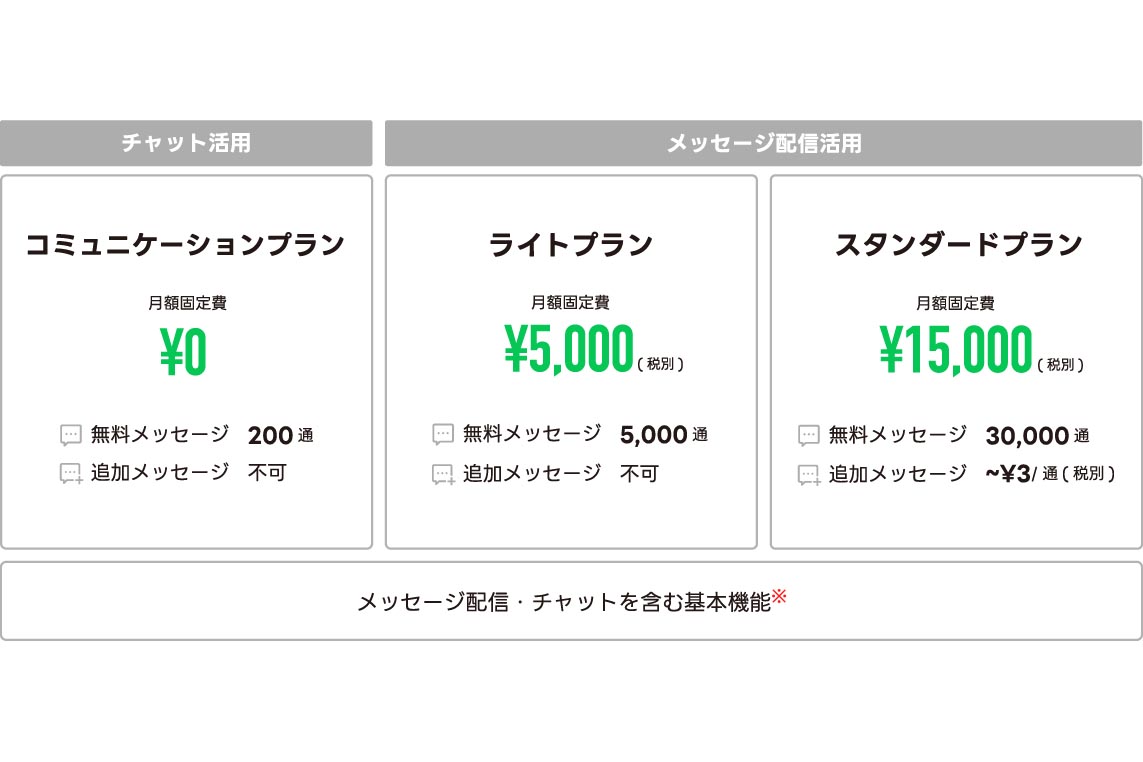
Task: Click the 30,000通 free message count
Action: click(1037, 435)
